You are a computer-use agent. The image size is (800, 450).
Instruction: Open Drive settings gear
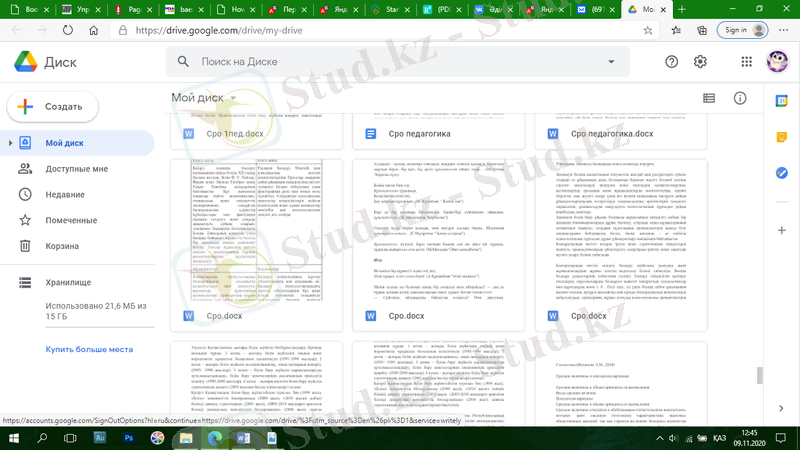700,62
